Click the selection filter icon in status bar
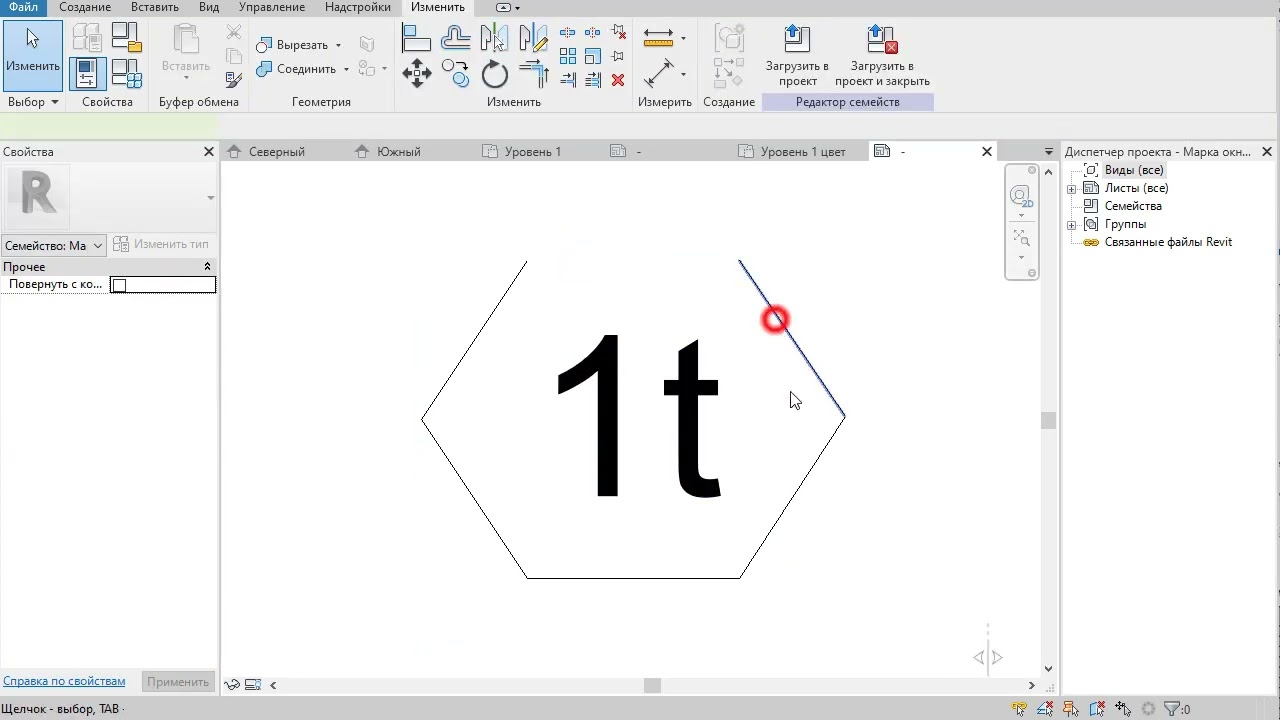The image size is (1280, 720). tap(1173, 709)
